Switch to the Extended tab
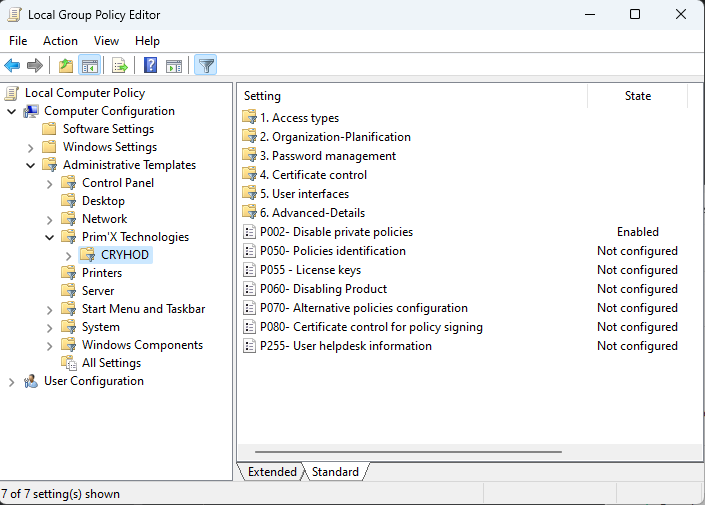 tap(271, 472)
